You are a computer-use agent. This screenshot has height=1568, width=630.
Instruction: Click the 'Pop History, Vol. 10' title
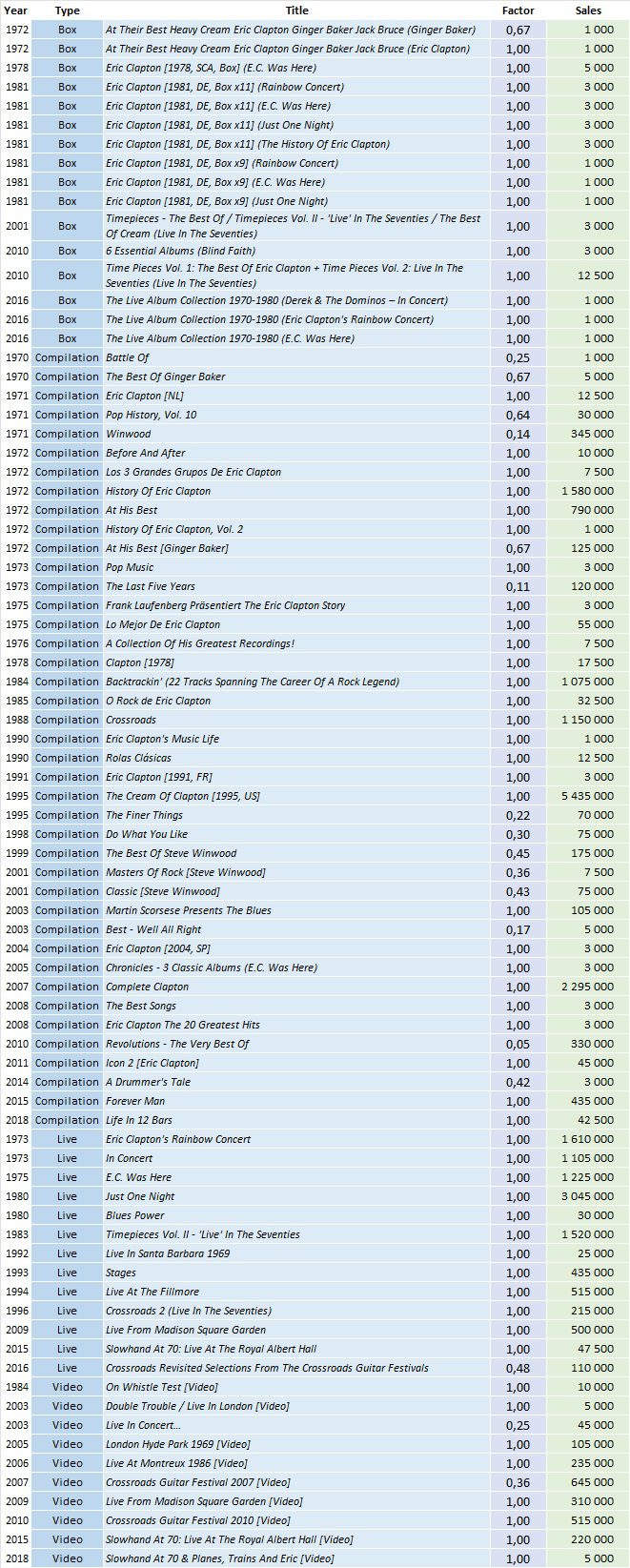coord(151,415)
